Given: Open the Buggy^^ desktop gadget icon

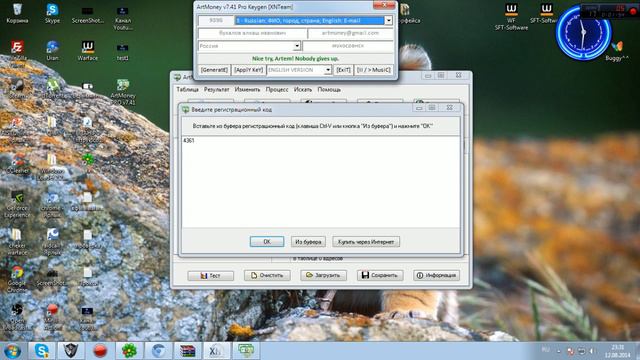Looking at the screenshot, I should (x=617, y=51).
